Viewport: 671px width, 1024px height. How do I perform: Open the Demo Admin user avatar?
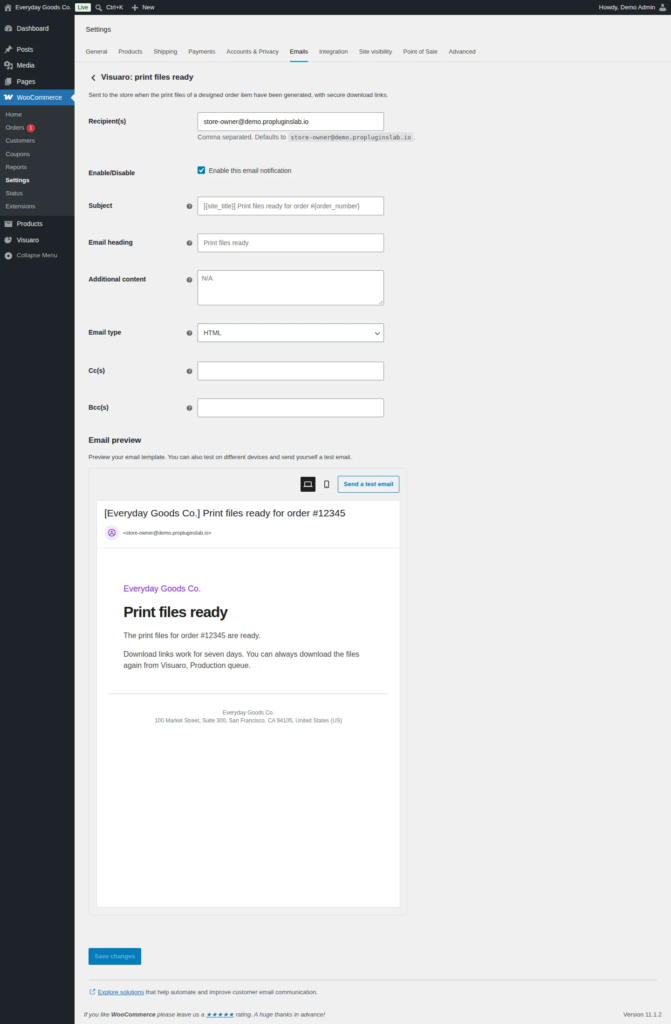663,7
